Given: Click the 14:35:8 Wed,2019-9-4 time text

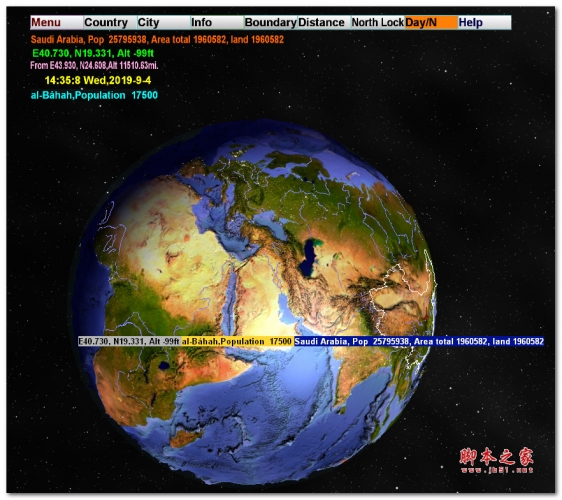Looking at the screenshot, I should [98, 80].
